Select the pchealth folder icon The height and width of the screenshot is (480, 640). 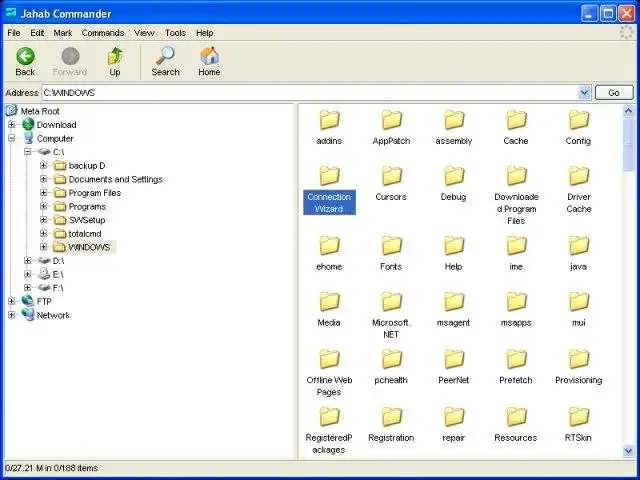pyautogui.click(x=392, y=359)
